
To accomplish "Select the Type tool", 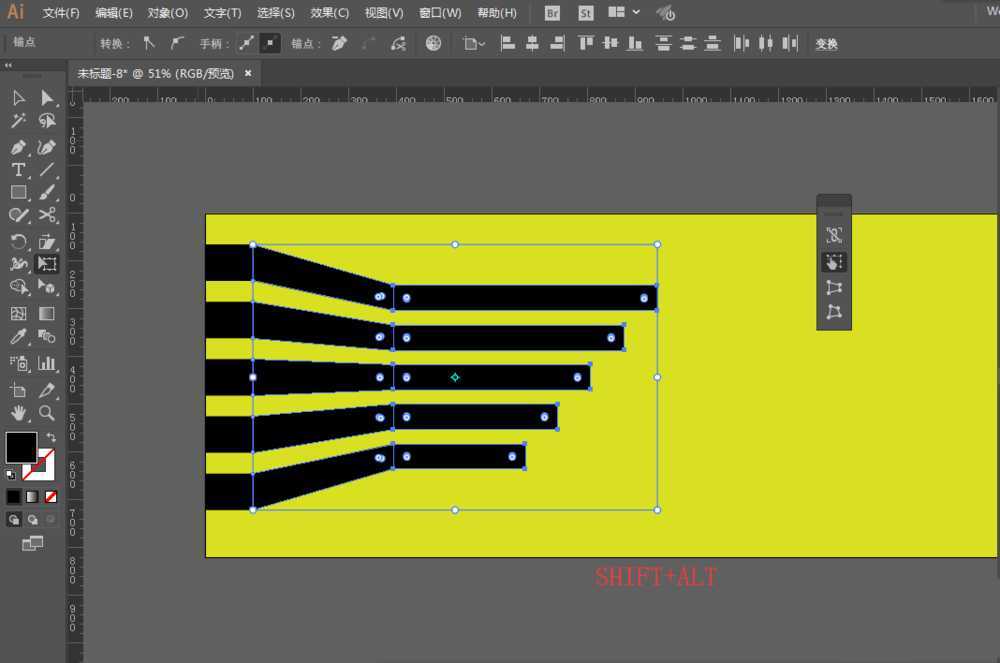I will pos(18,170).
